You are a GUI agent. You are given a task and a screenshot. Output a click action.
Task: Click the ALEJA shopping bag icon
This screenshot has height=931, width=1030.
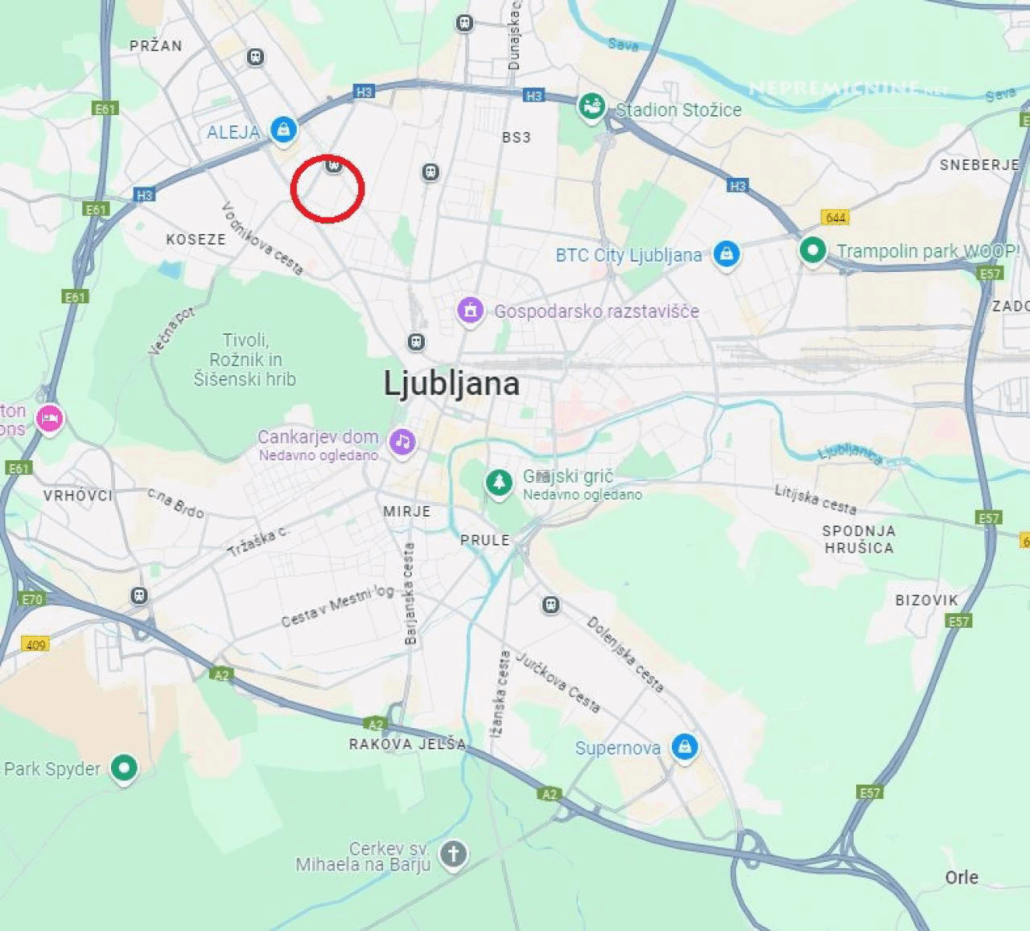point(283,129)
